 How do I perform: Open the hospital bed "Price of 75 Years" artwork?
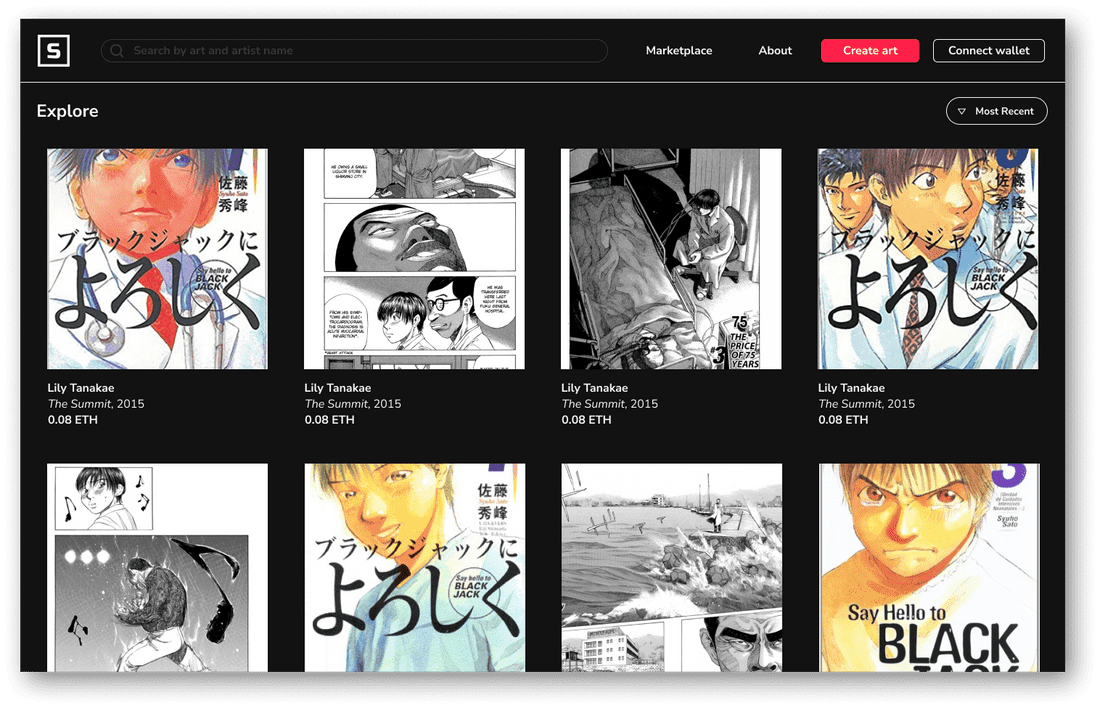pyautogui.click(x=671, y=258)
